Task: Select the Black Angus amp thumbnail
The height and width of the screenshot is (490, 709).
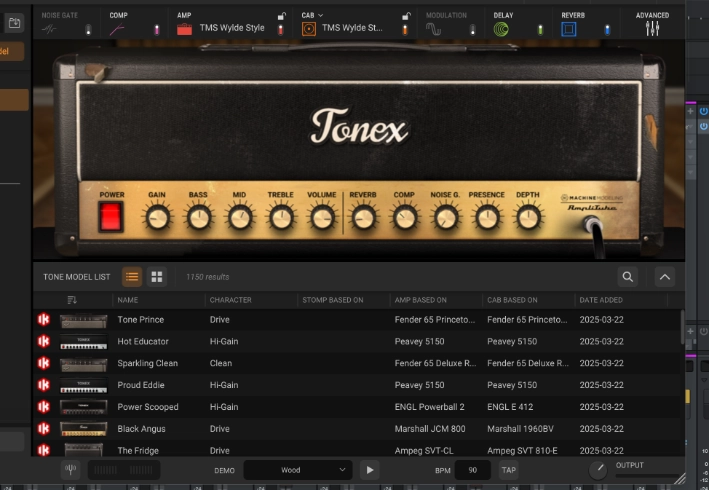Action: coord(84,429)
